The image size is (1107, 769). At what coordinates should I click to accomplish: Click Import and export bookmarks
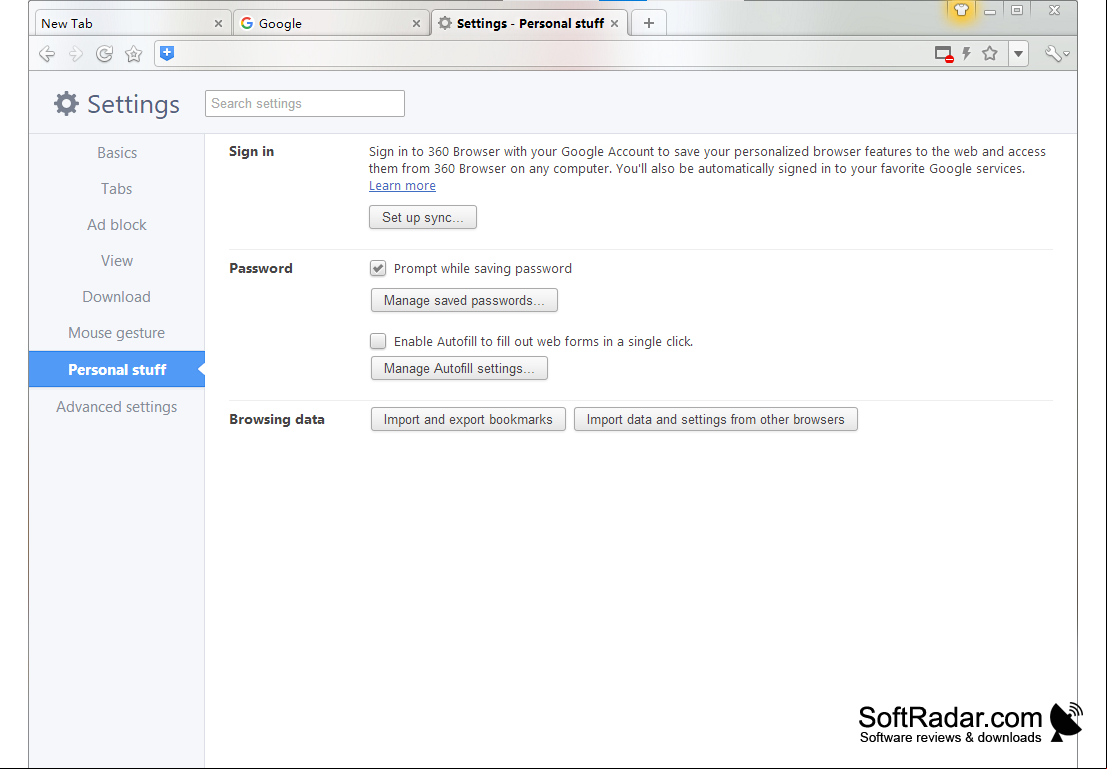(468, 419)
